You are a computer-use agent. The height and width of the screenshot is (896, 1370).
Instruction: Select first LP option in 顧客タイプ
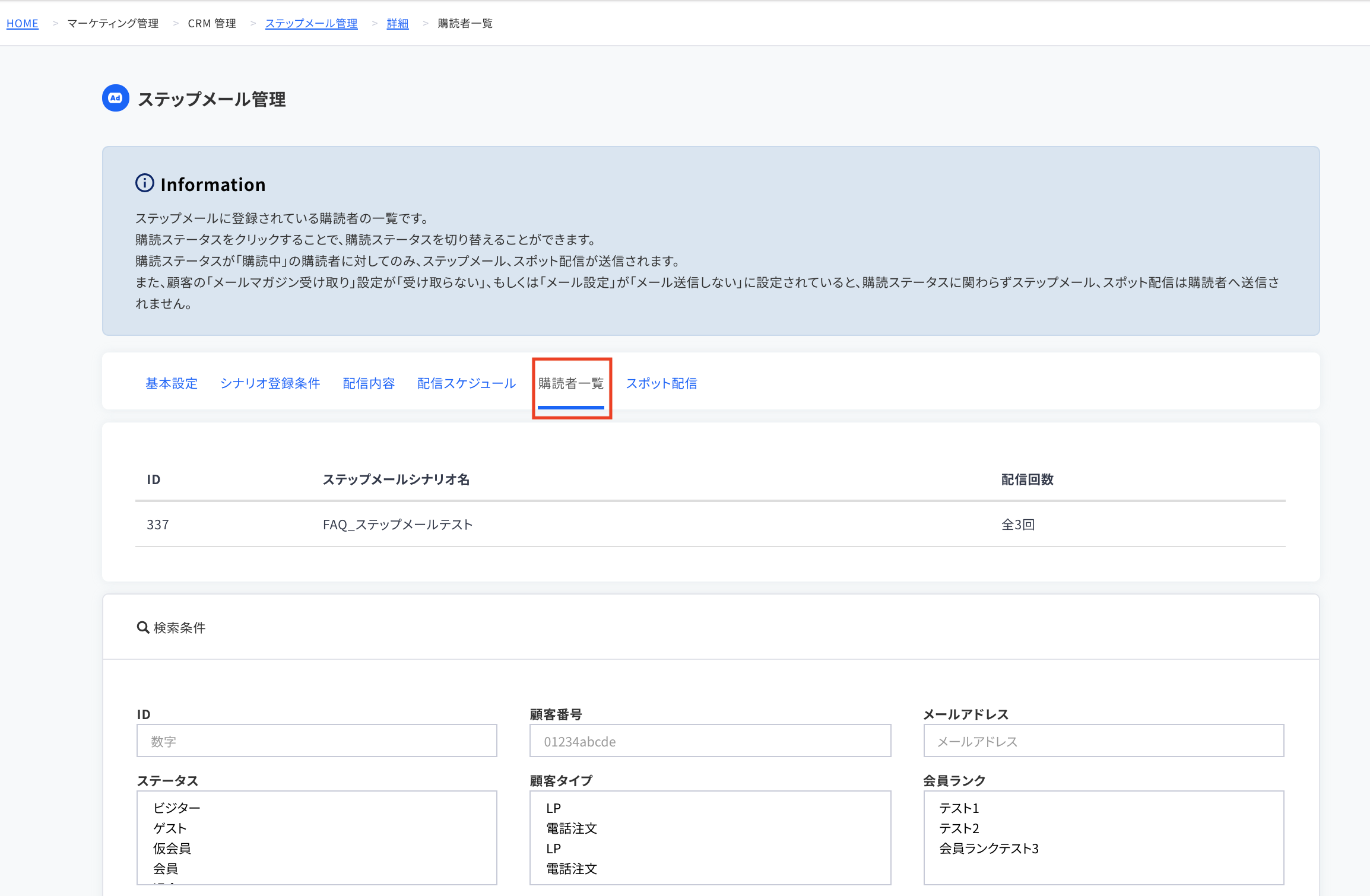coord(554,808)
